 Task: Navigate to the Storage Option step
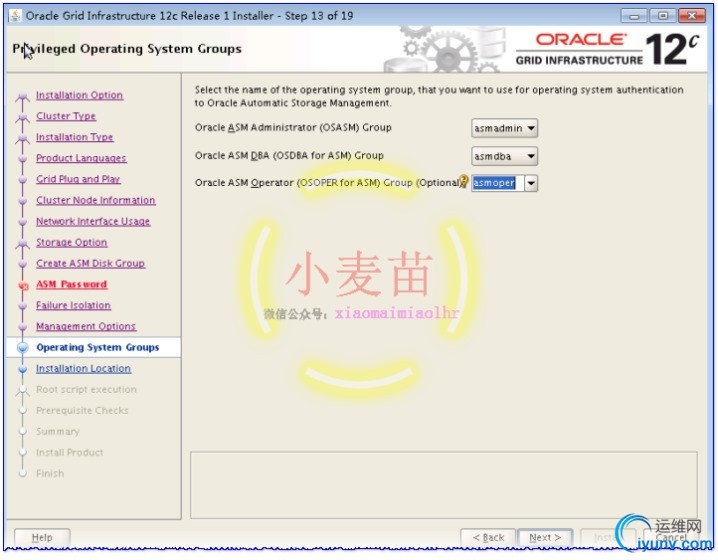[71, 243]
